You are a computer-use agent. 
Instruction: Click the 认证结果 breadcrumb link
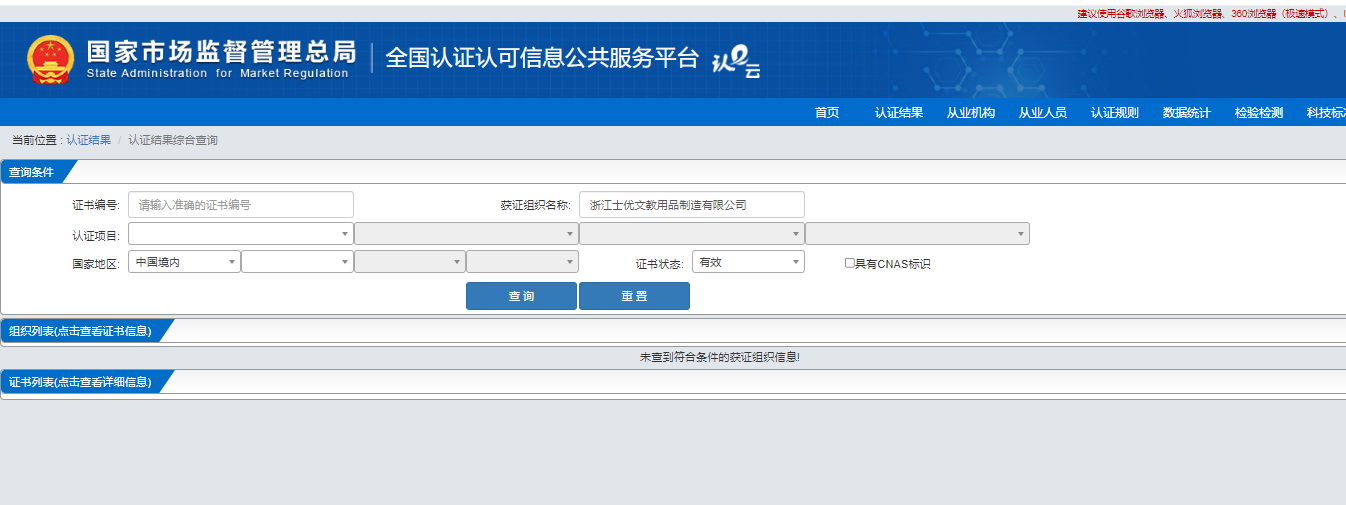[89, 140]
